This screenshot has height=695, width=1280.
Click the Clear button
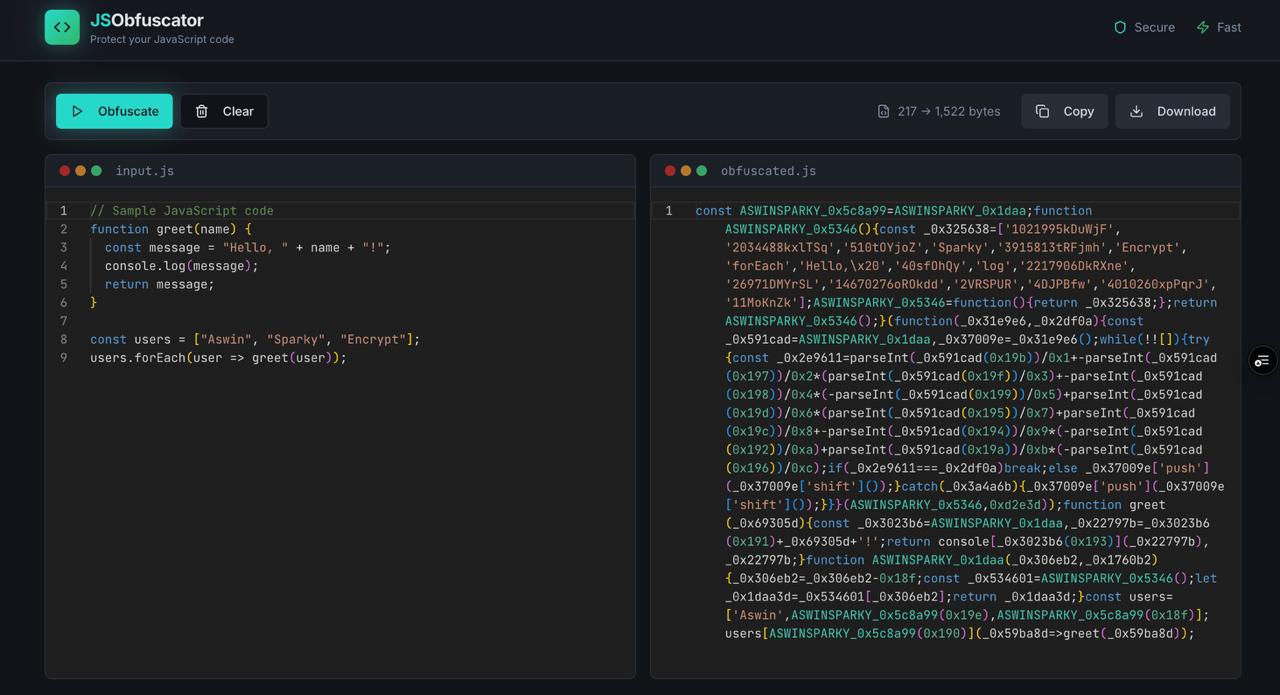pos(224,111)
